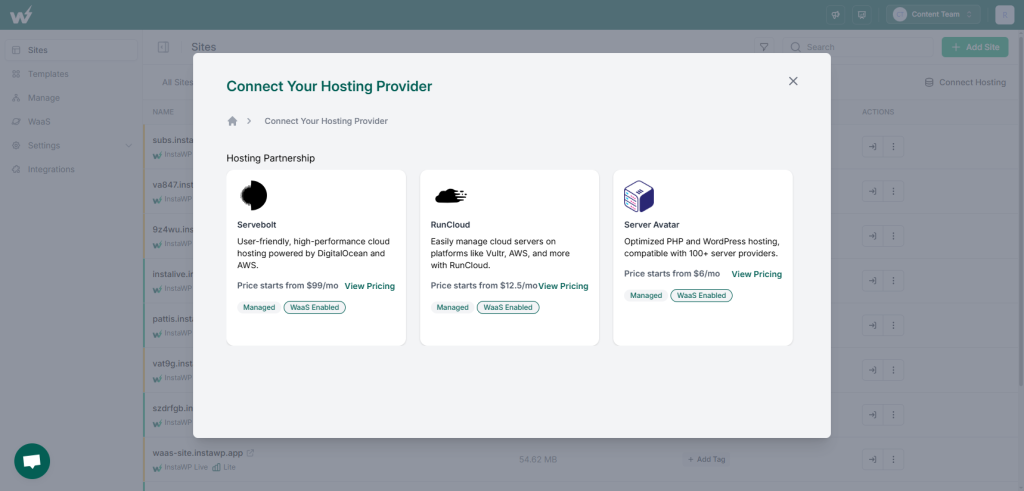Open the R user avatar menu
The image size is (1024, 491).
(1004, 14)
